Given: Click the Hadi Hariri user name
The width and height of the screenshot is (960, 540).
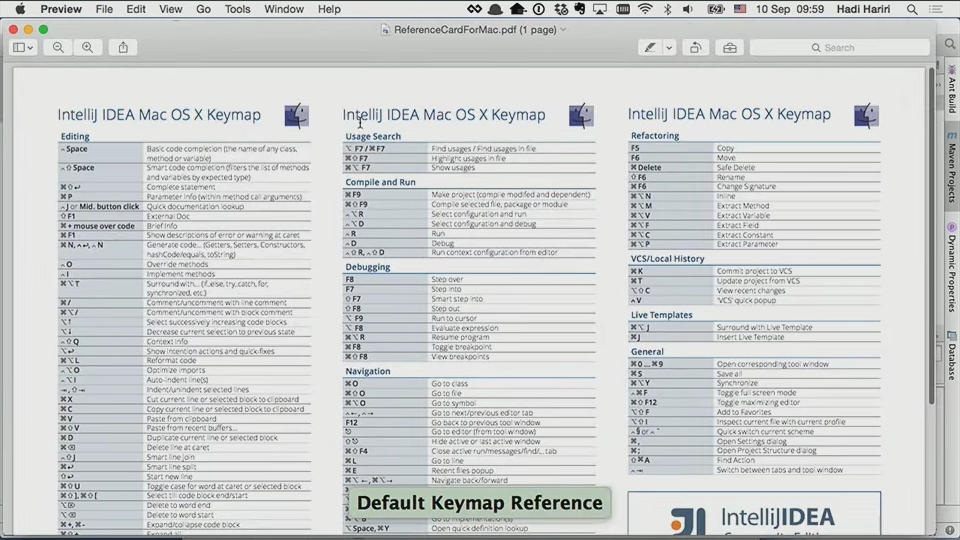Looking at the screenshot, I should 863,9.
